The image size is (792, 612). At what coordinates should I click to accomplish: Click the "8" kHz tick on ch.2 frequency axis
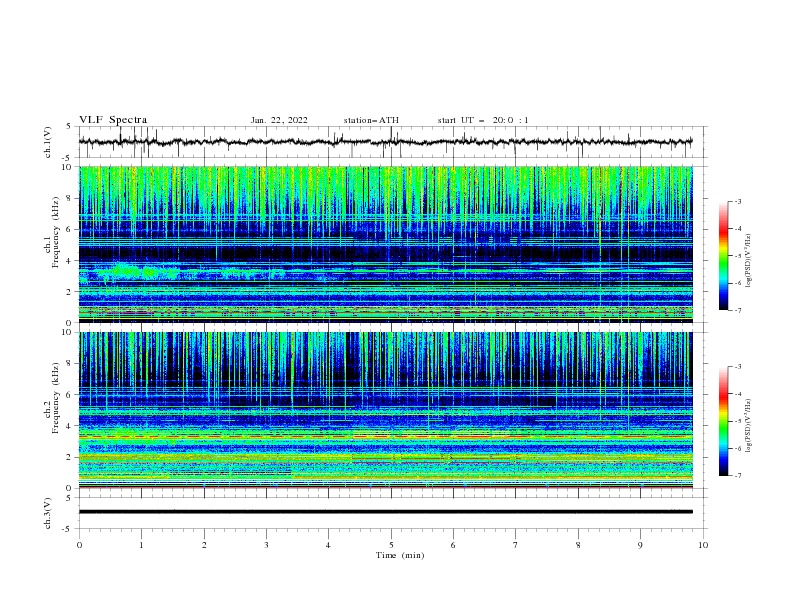[x=71, y=364]
